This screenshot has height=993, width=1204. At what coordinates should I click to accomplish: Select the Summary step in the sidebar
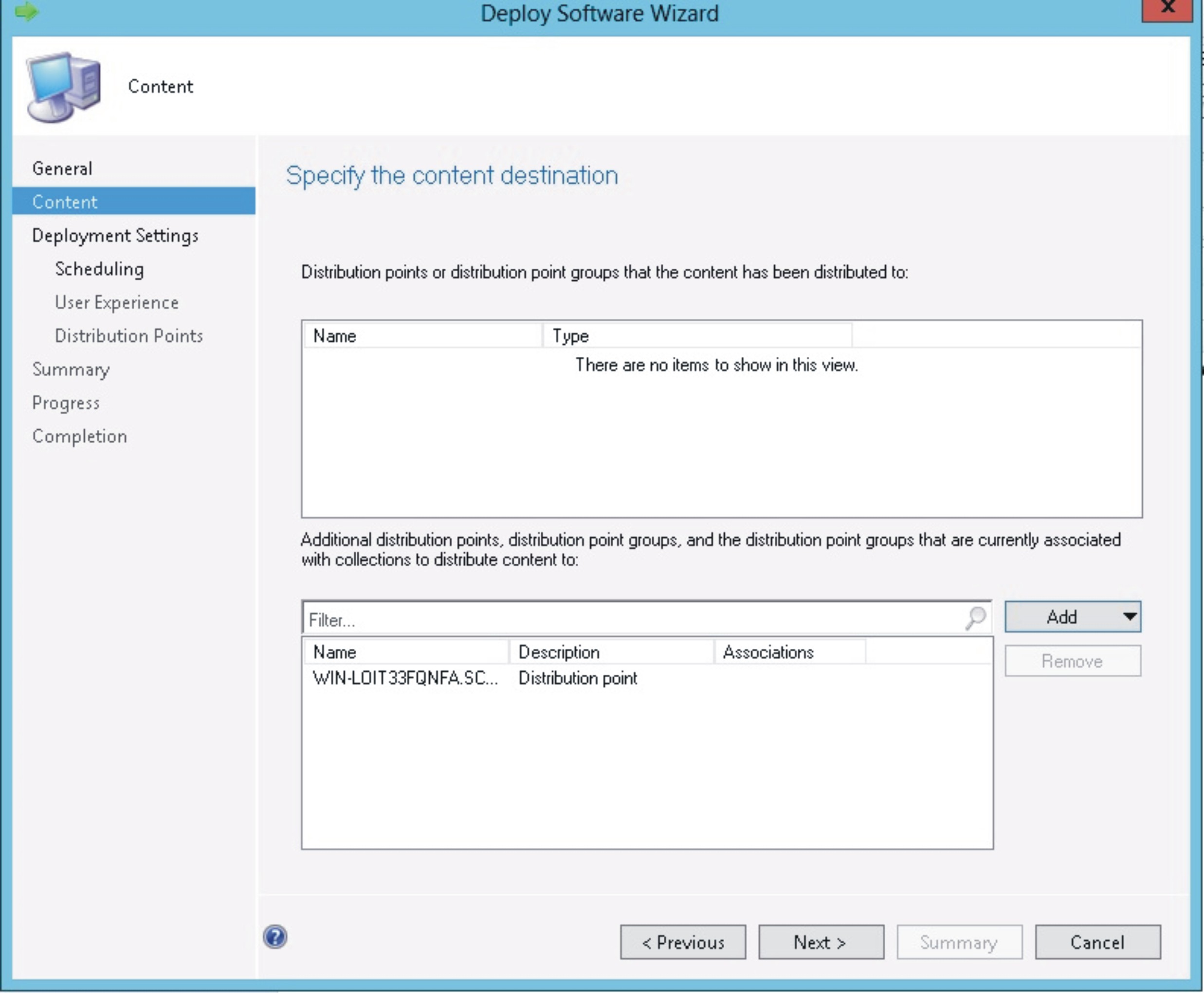(x=71, y=369)
